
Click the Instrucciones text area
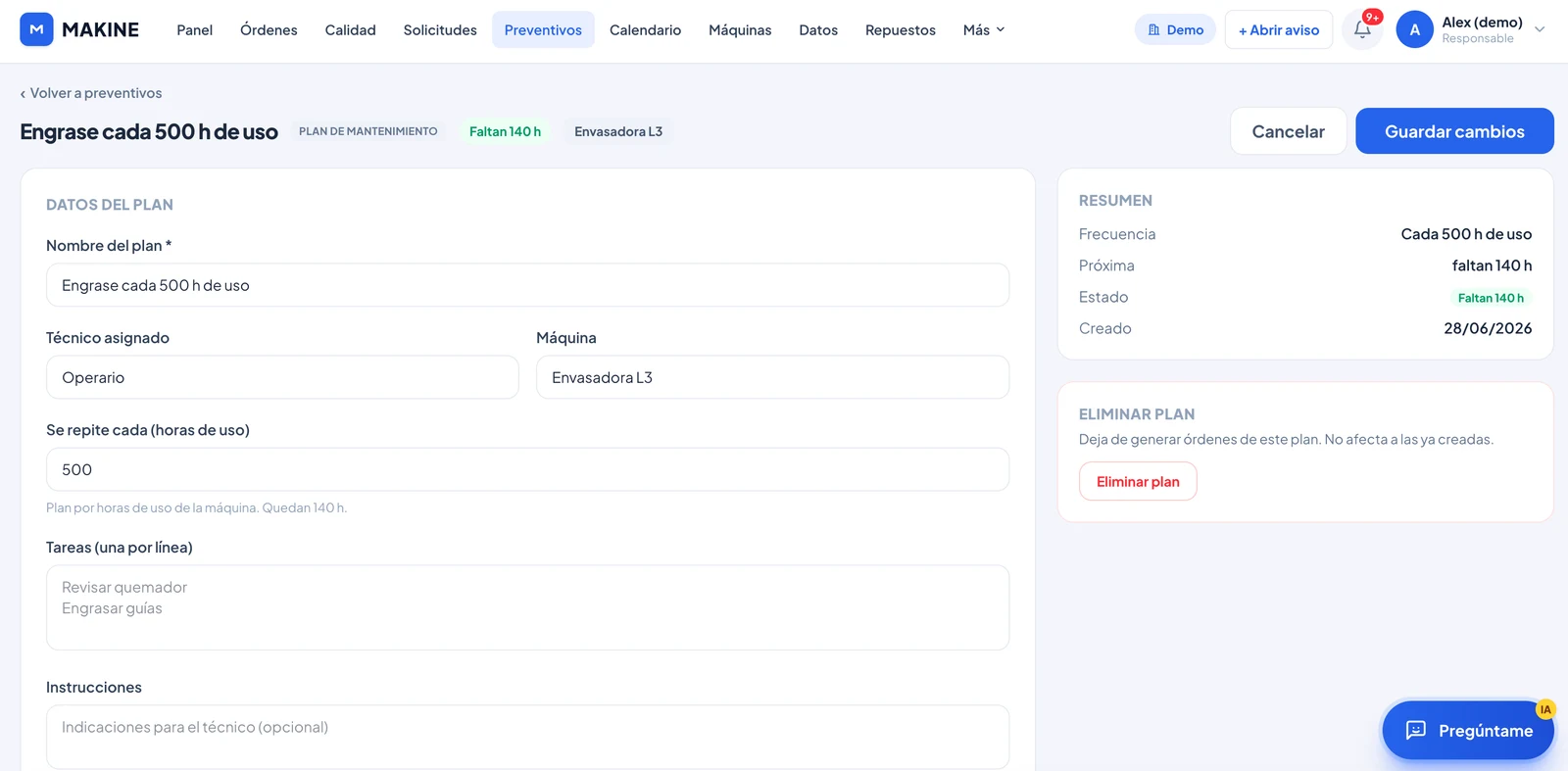pyautogui.click(x=527, y=737)
